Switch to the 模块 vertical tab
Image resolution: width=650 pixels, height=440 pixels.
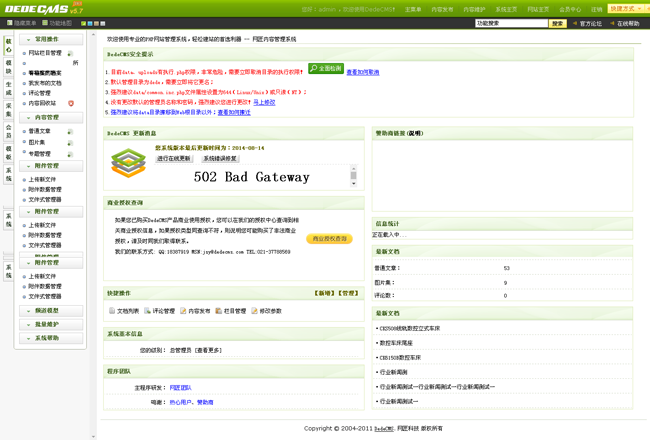click(x=9, y=67)
